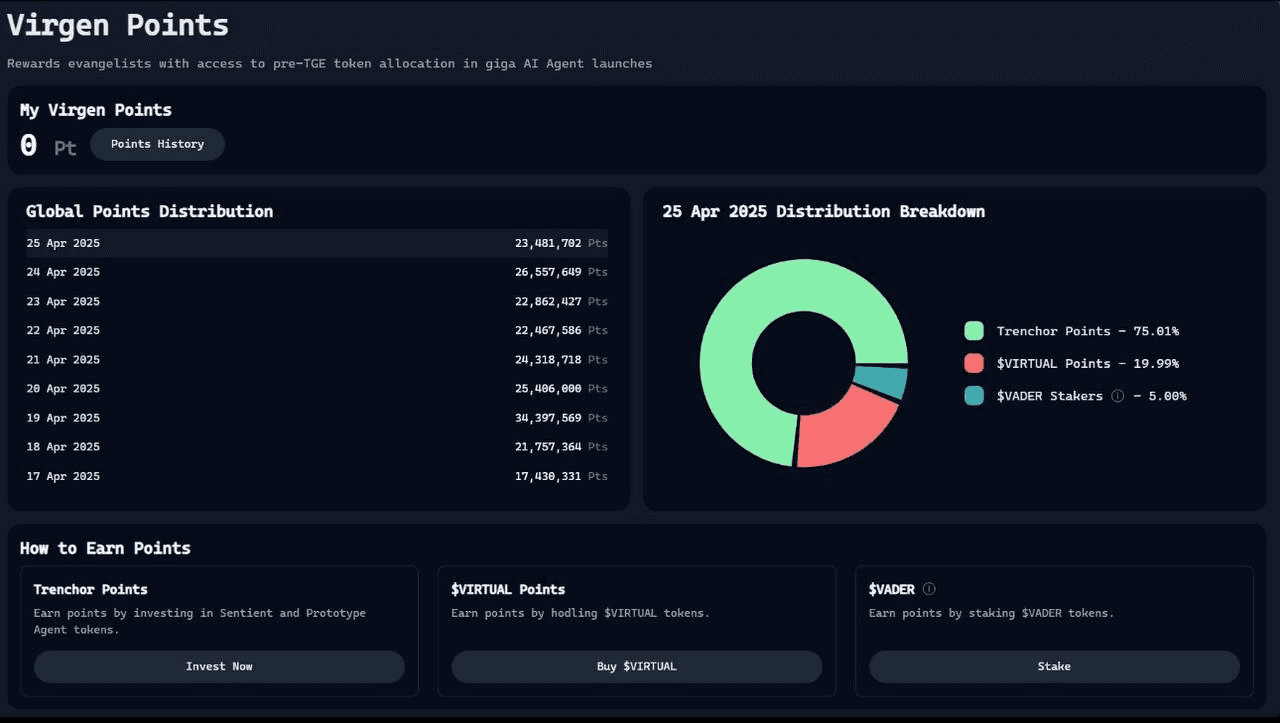Click the 26,557,649 points value

(x=548, y=272)
